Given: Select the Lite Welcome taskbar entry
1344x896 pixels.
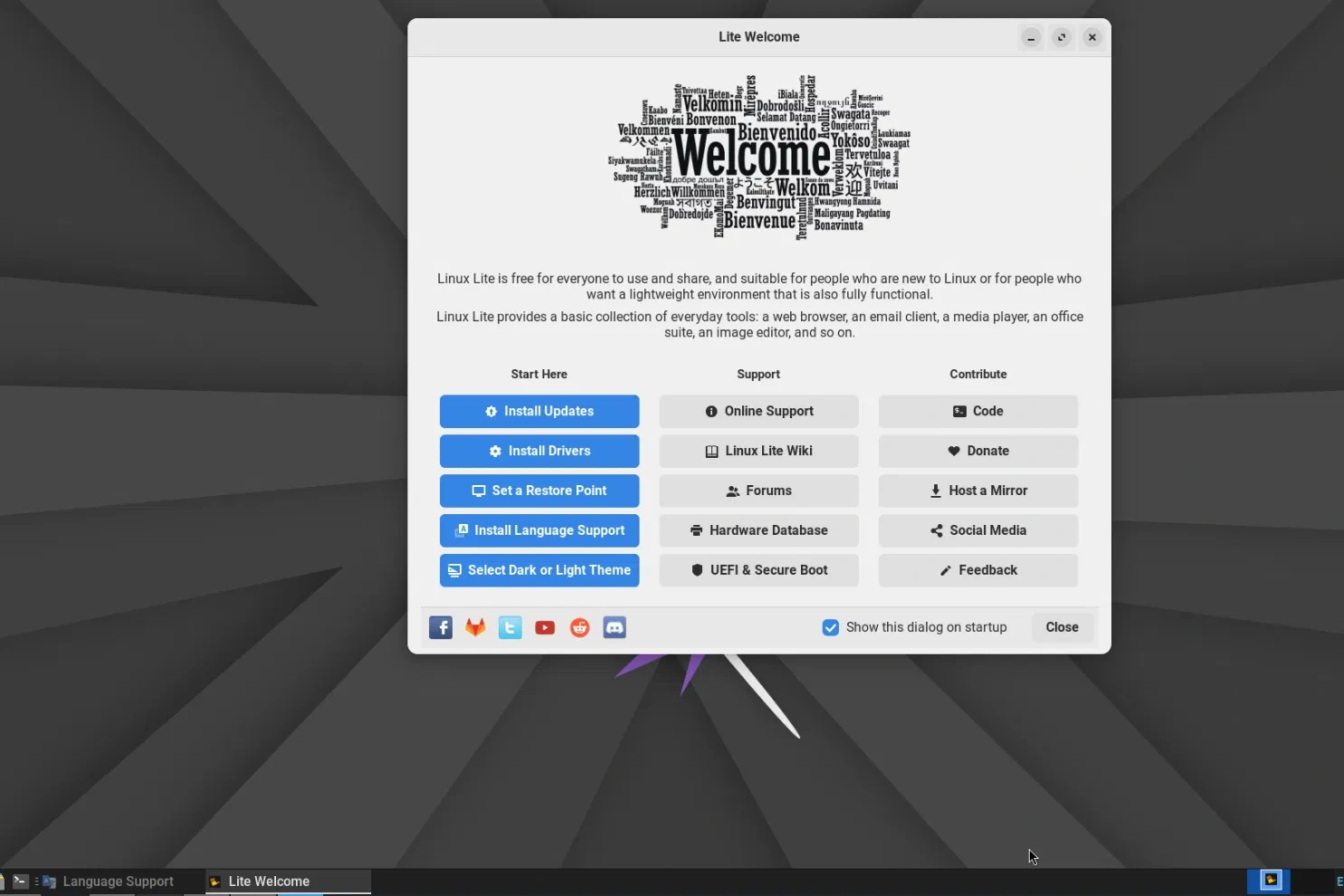Looking at the screenshot, I should tap(268, 881).
